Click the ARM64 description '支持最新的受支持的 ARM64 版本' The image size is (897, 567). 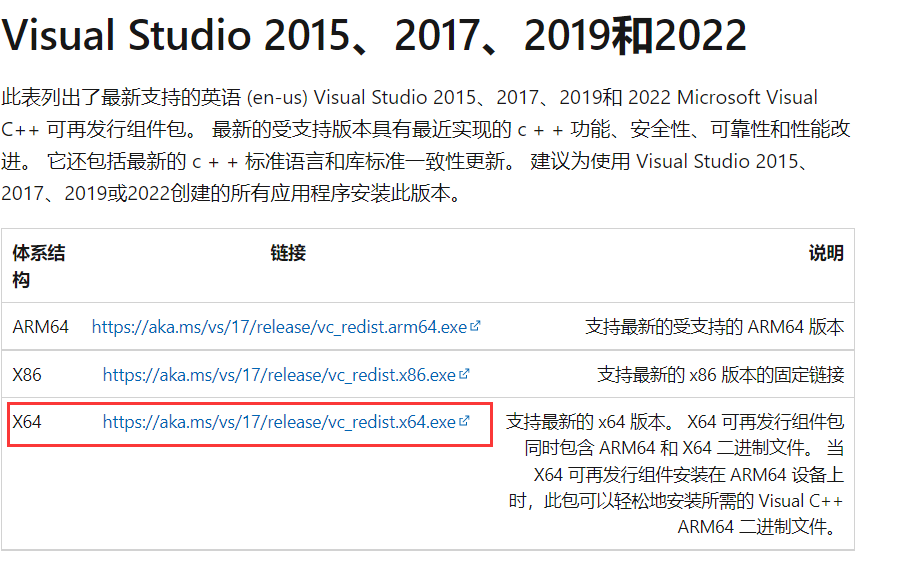tap(715, 327)
